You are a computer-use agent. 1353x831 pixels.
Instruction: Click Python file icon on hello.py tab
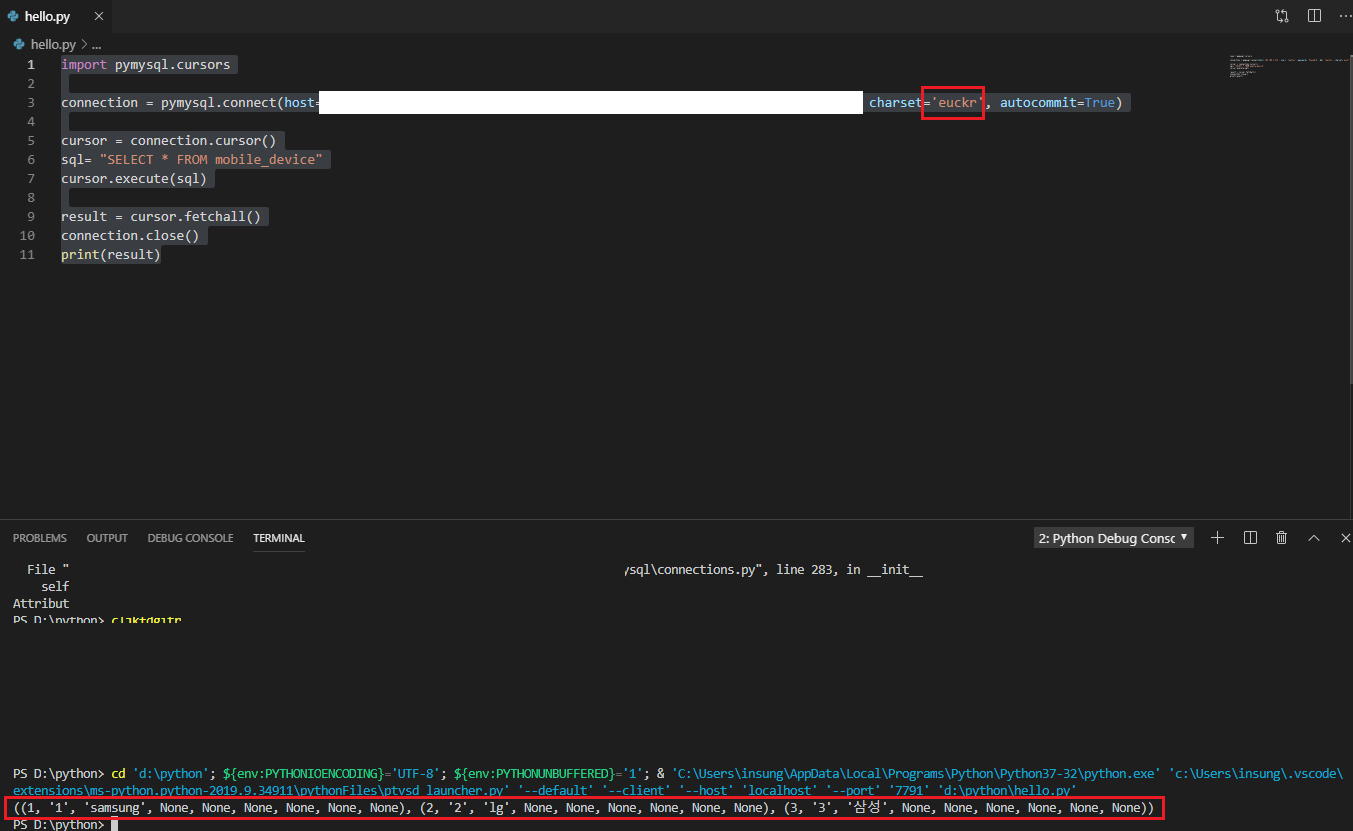tap(12, 17)
